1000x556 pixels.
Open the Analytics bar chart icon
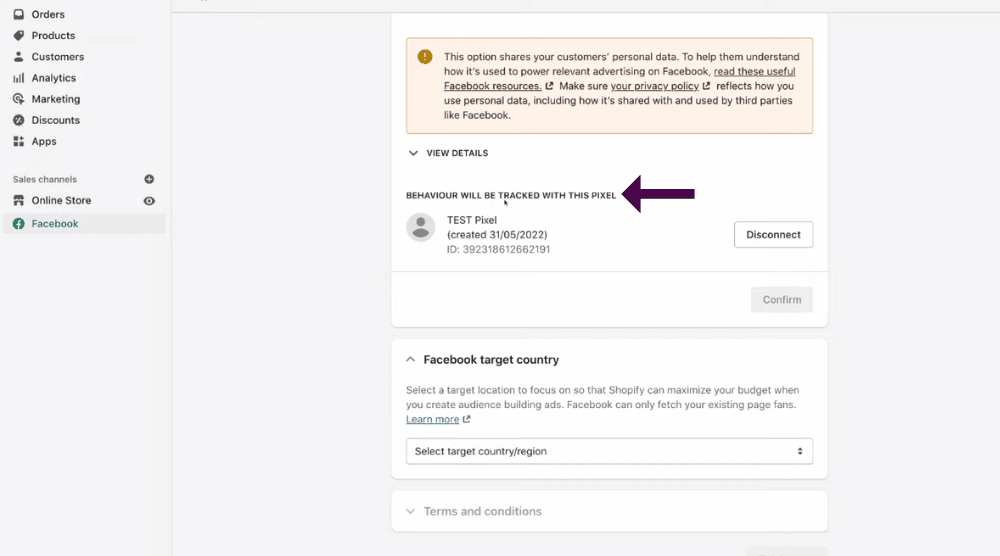18,78
